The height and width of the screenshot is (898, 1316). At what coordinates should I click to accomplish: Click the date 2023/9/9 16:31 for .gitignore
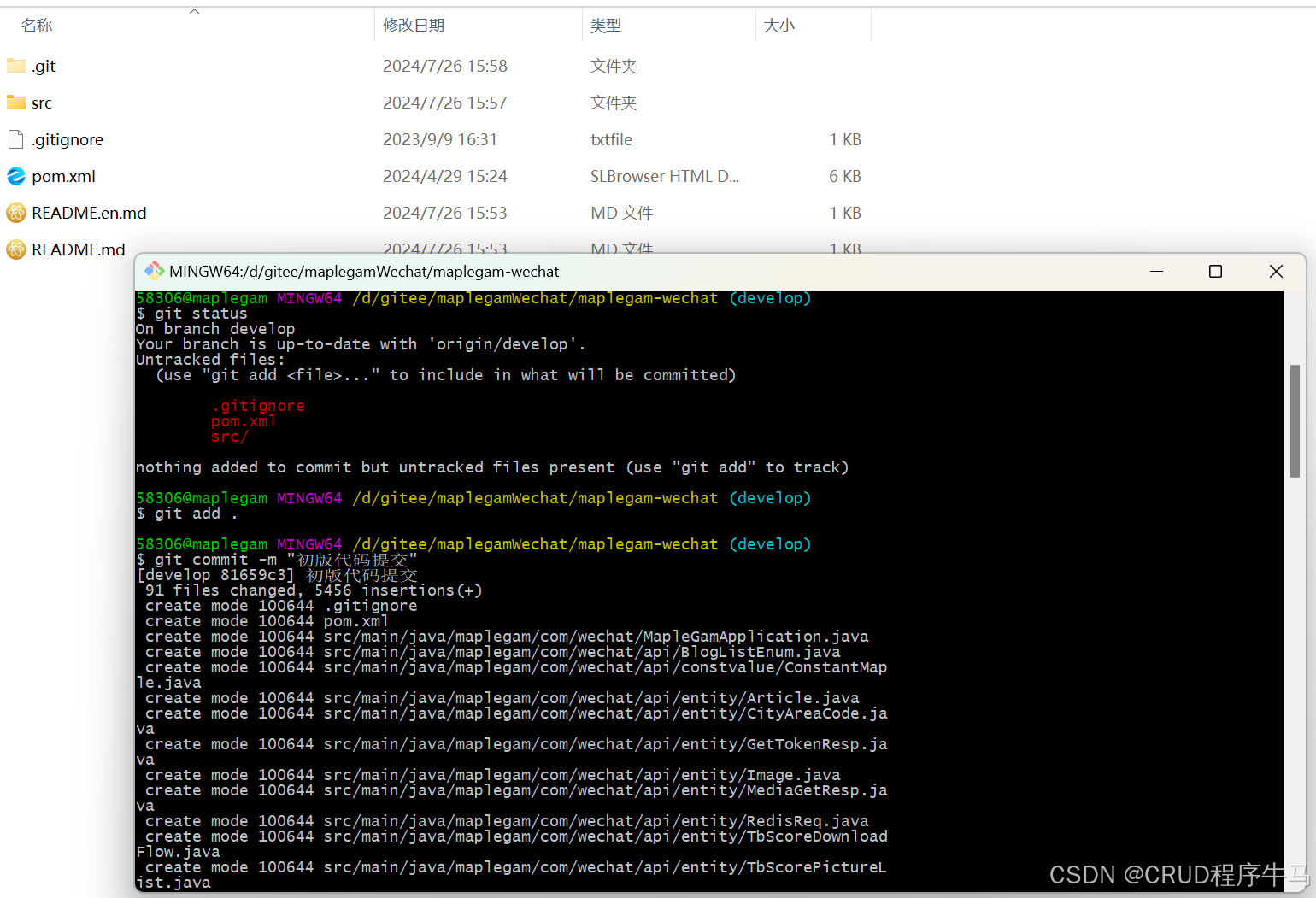pyautogui.click(x=440, y=139)
